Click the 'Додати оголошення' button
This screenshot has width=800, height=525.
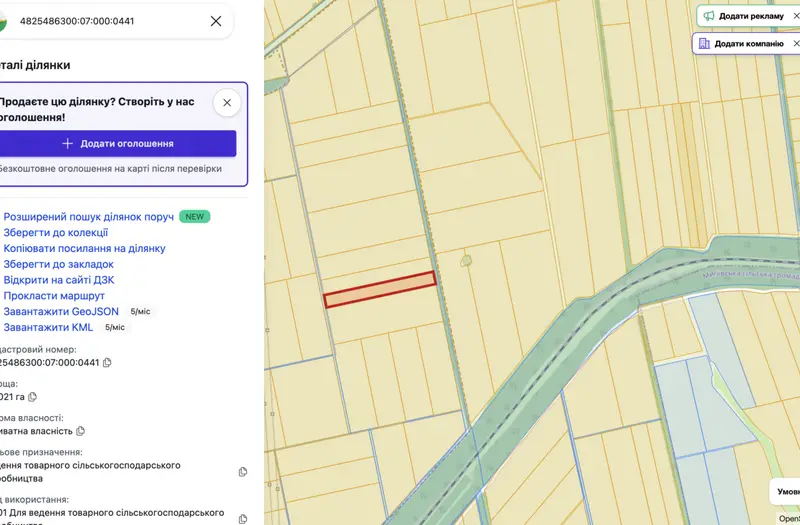click(x=117, y=143)
